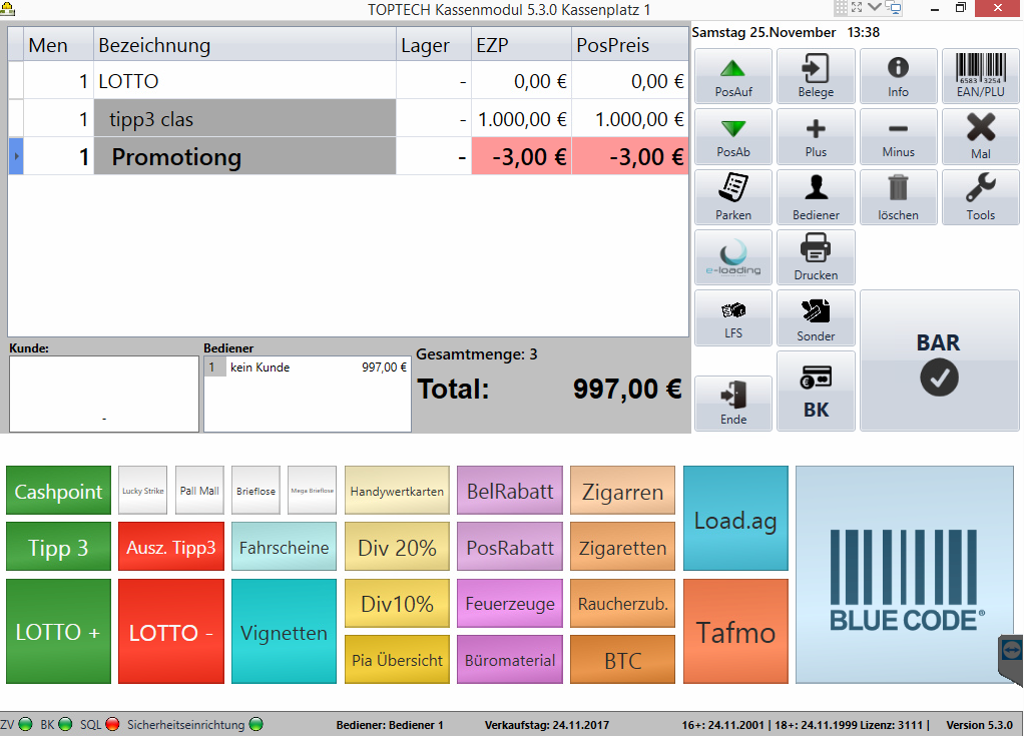The image size is (1024, 736).
Task: Apply Div10% discount tile
Action: pyautogui.click(x=397, y=603)
